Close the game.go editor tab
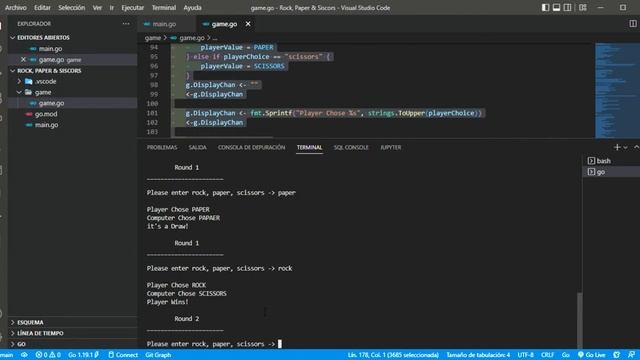This screenshot has width=640, height=360. click(x=248, y=24)
